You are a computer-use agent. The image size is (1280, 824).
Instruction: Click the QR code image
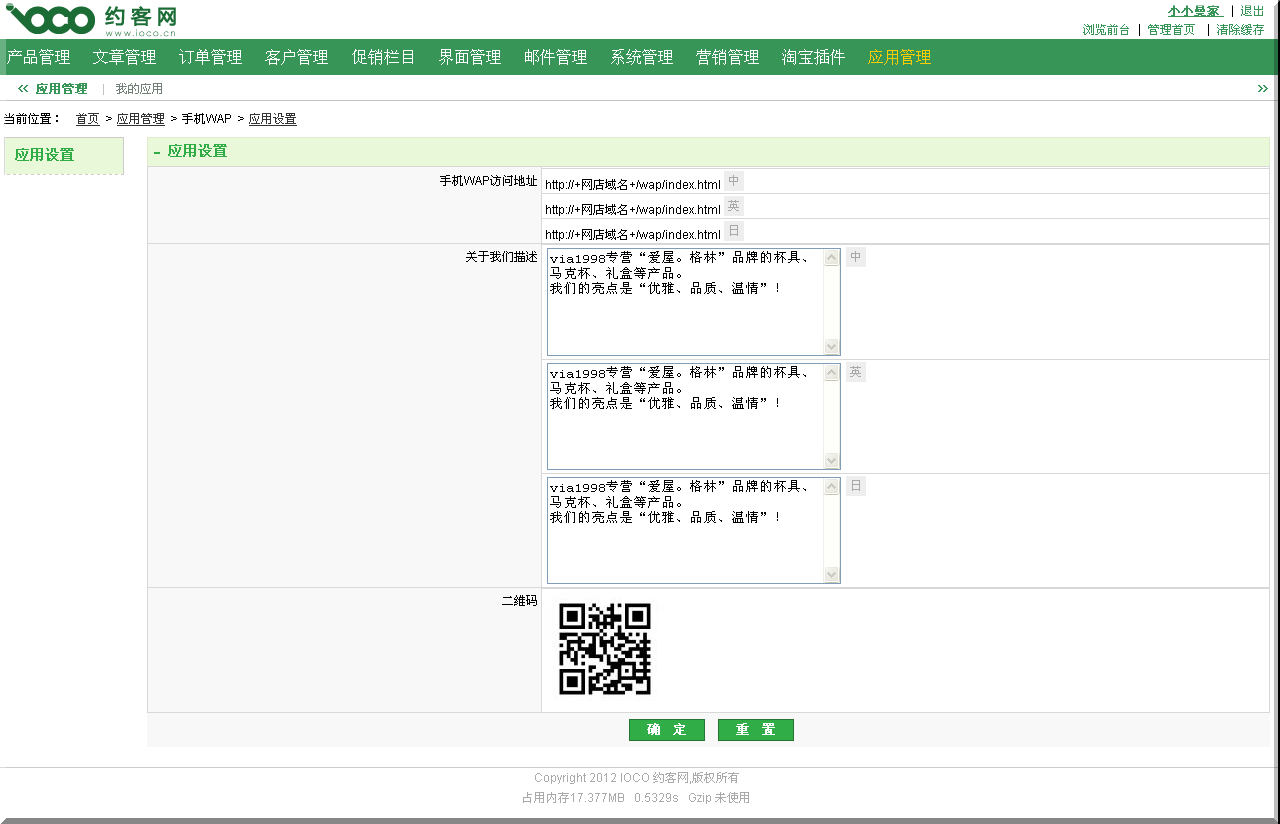pos(604,649)
